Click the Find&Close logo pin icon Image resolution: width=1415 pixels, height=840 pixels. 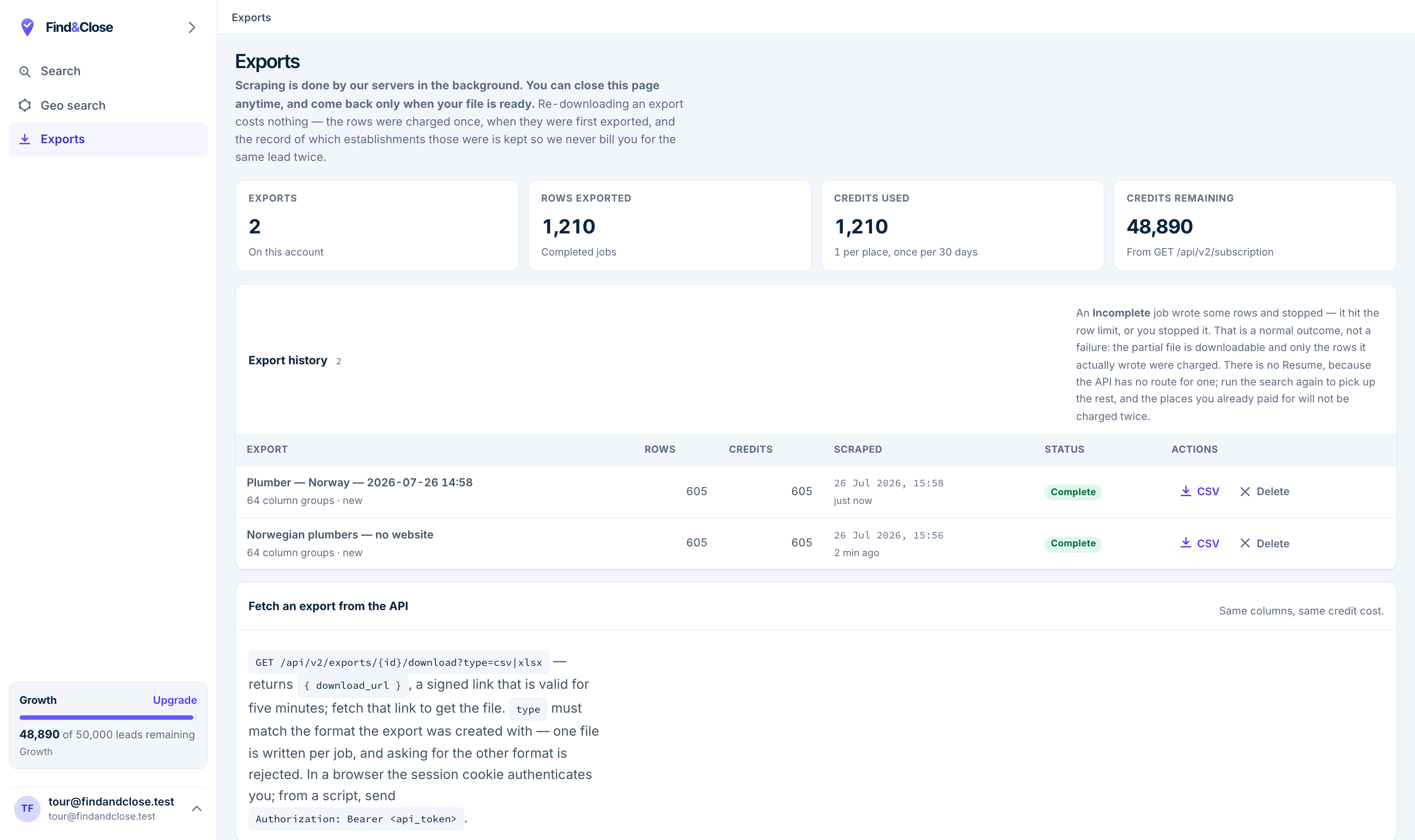click(x=27, y=27)
